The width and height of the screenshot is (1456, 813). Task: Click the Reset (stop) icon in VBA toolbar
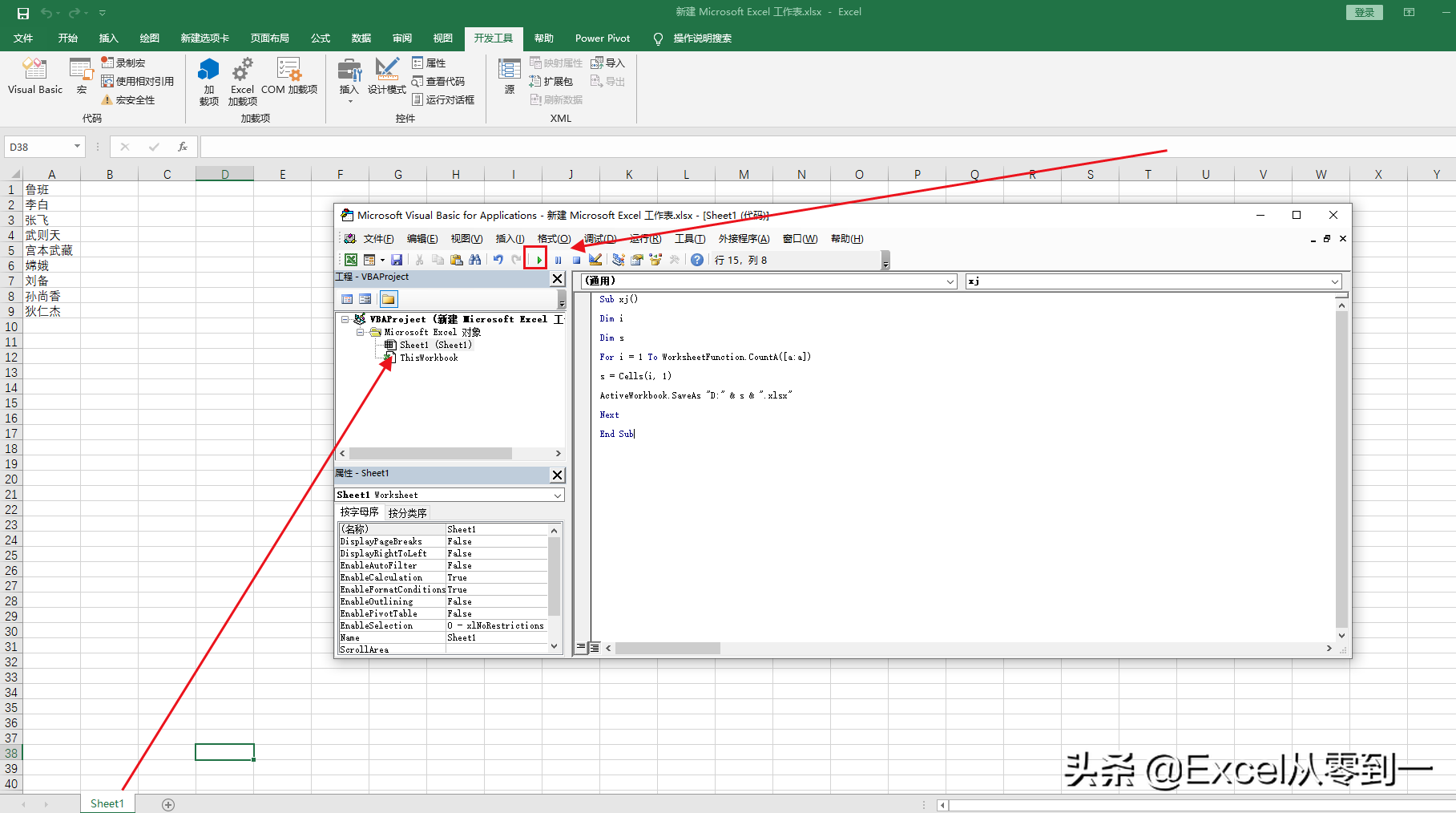576,260
